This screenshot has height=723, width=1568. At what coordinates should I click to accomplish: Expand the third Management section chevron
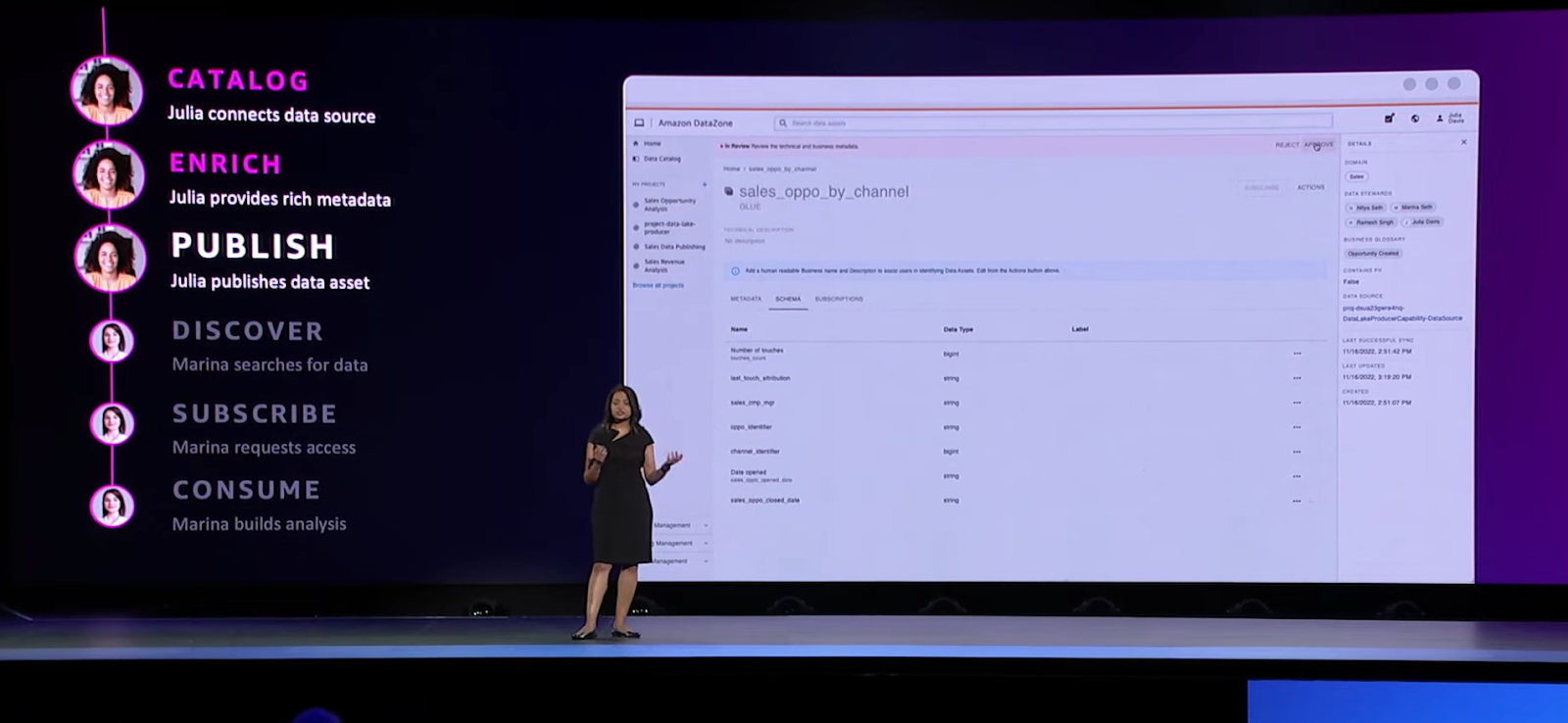click(706, 561)
